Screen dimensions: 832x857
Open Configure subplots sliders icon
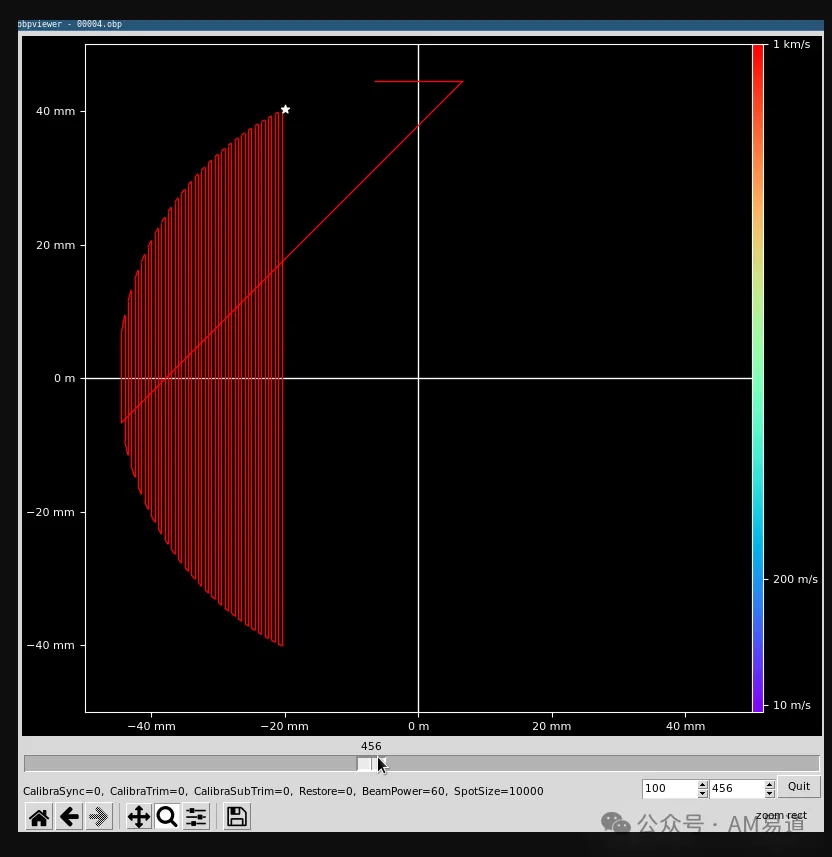coord(196,817)
